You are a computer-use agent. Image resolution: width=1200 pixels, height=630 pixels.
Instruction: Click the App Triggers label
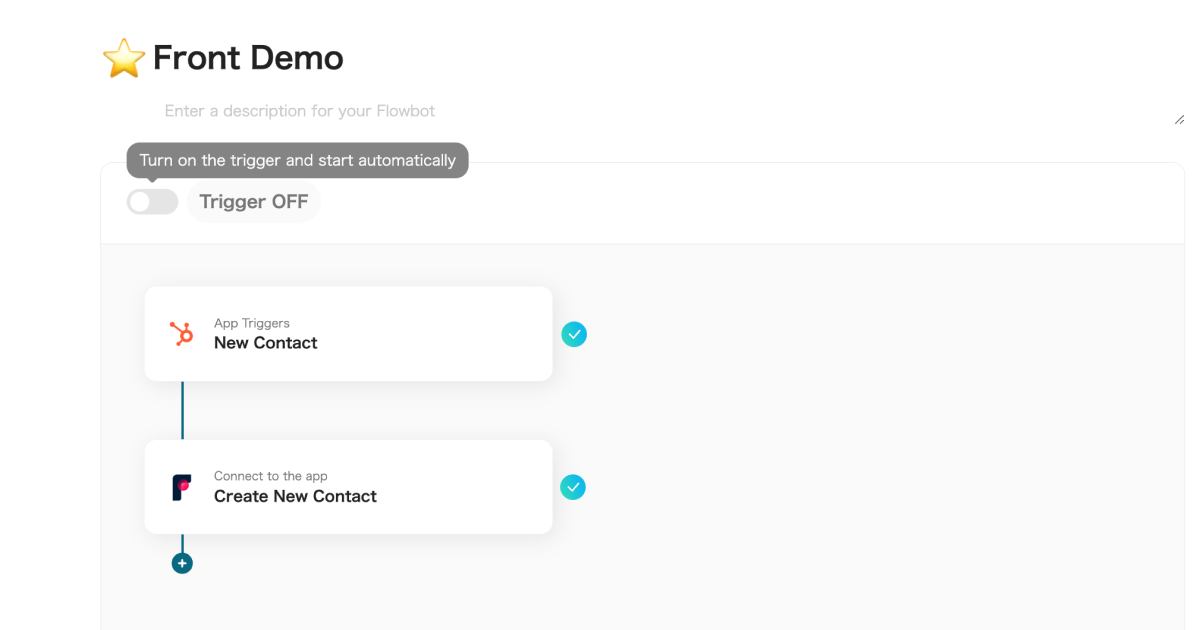click(252, 323)
